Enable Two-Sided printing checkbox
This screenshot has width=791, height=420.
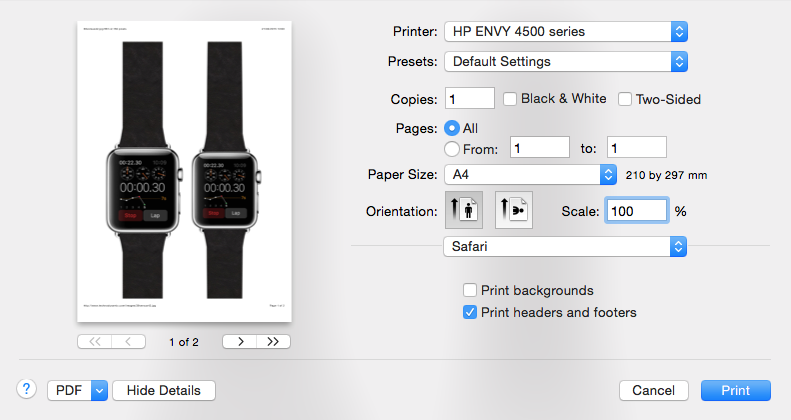click(625, 99)
